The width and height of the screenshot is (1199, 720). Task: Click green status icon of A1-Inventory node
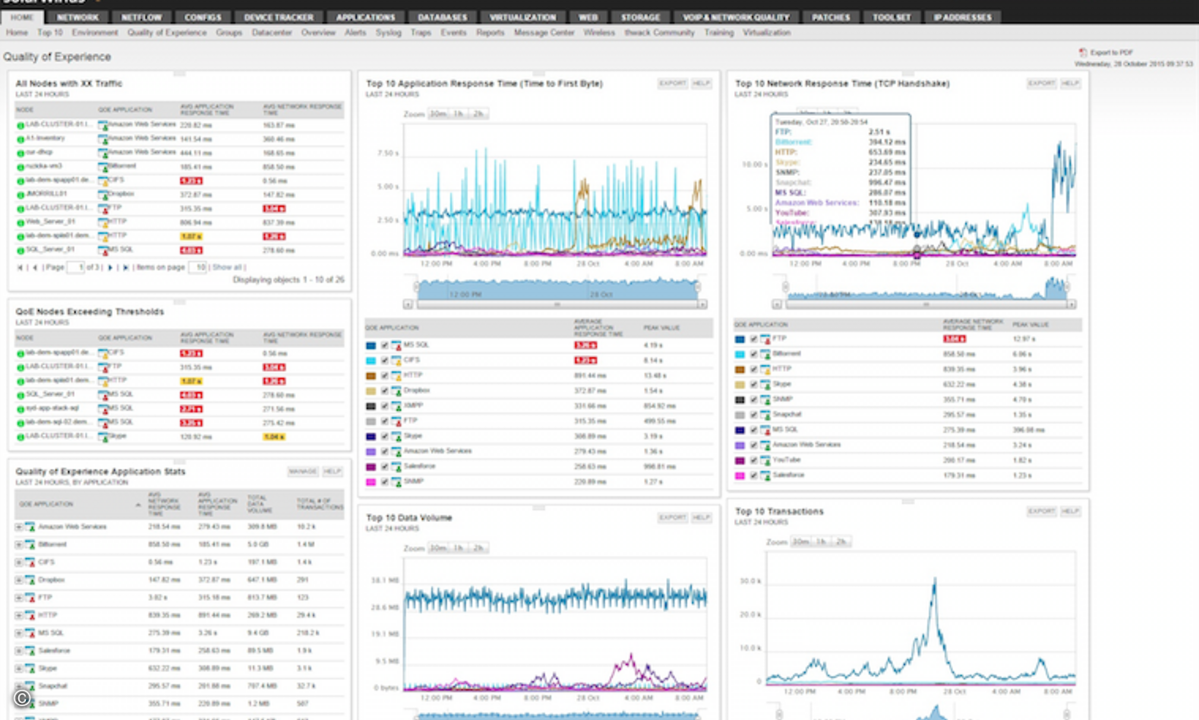21,139
